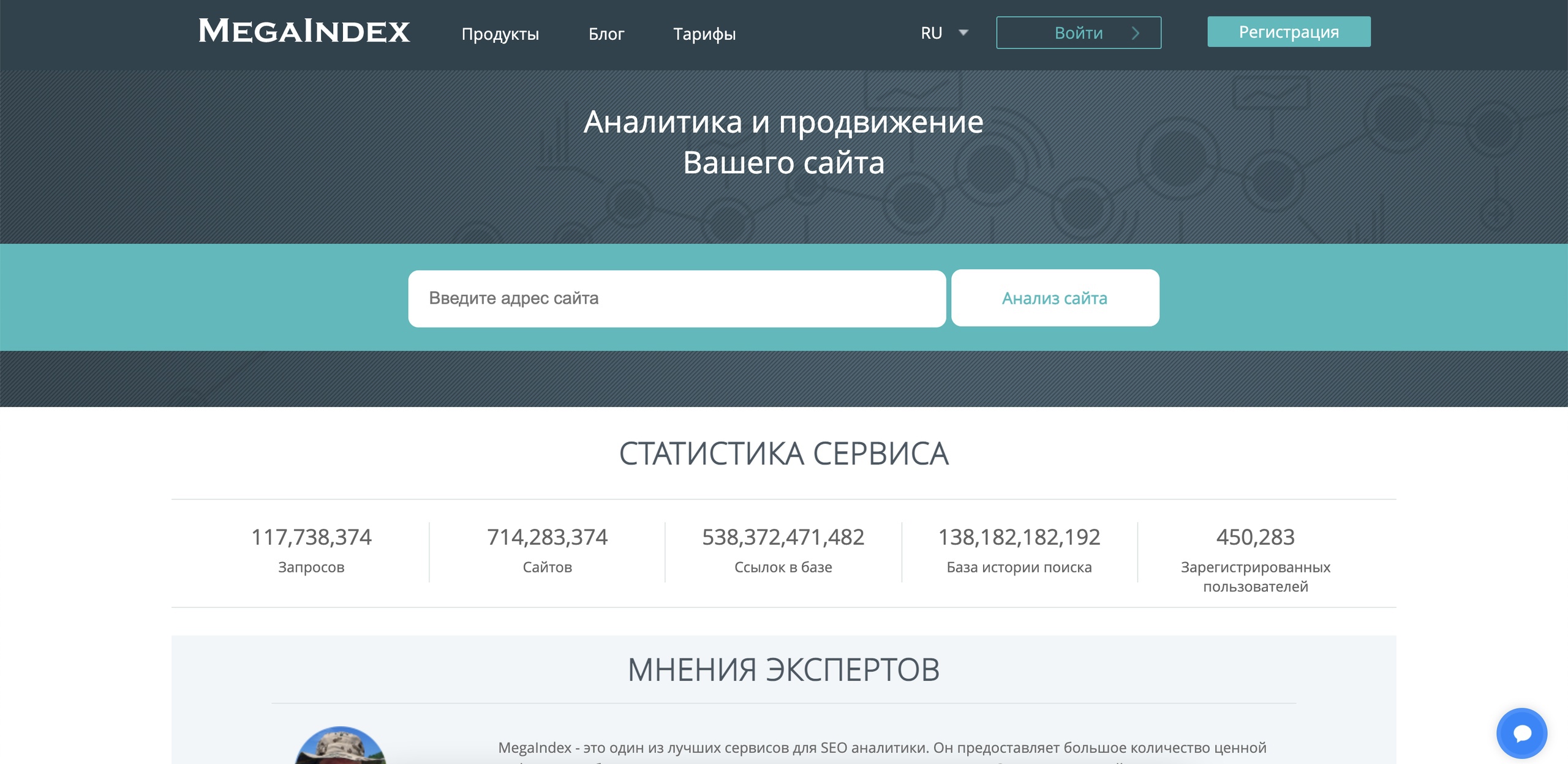Click the Регистрация button
This screenshot has width=1568, height=764.
(x=1289, y=32)
